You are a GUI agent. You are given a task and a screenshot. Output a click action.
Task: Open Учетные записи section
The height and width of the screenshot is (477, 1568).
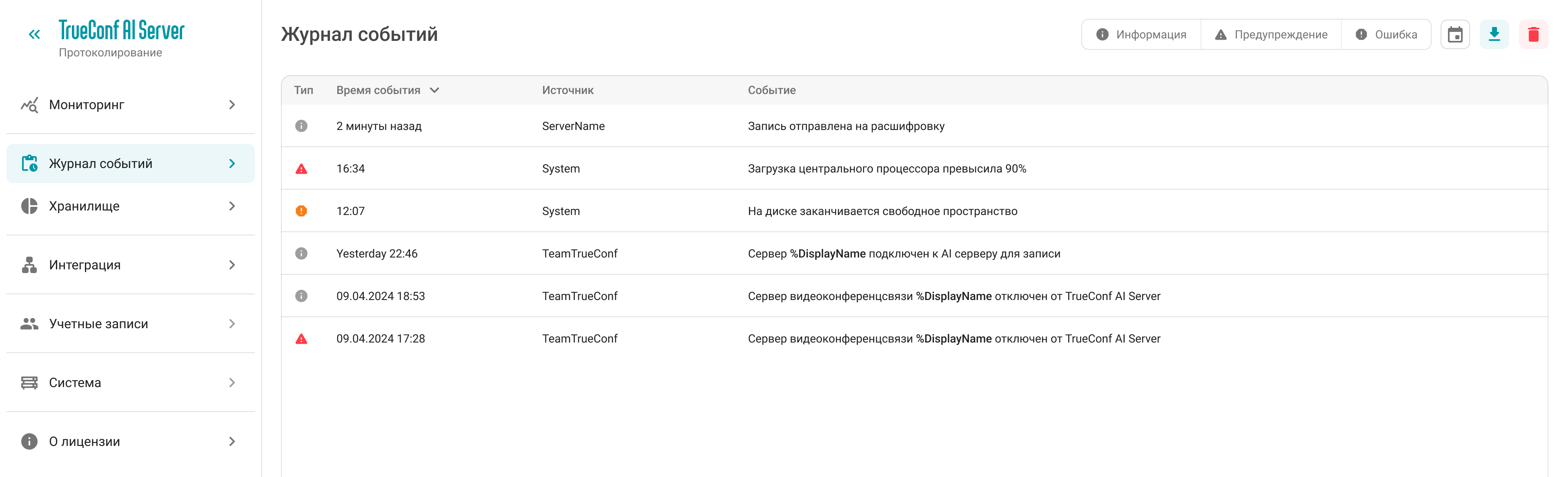(130, 323)
